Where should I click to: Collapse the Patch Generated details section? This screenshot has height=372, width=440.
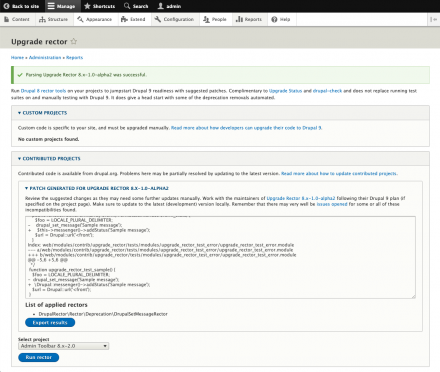coord(97,188)
